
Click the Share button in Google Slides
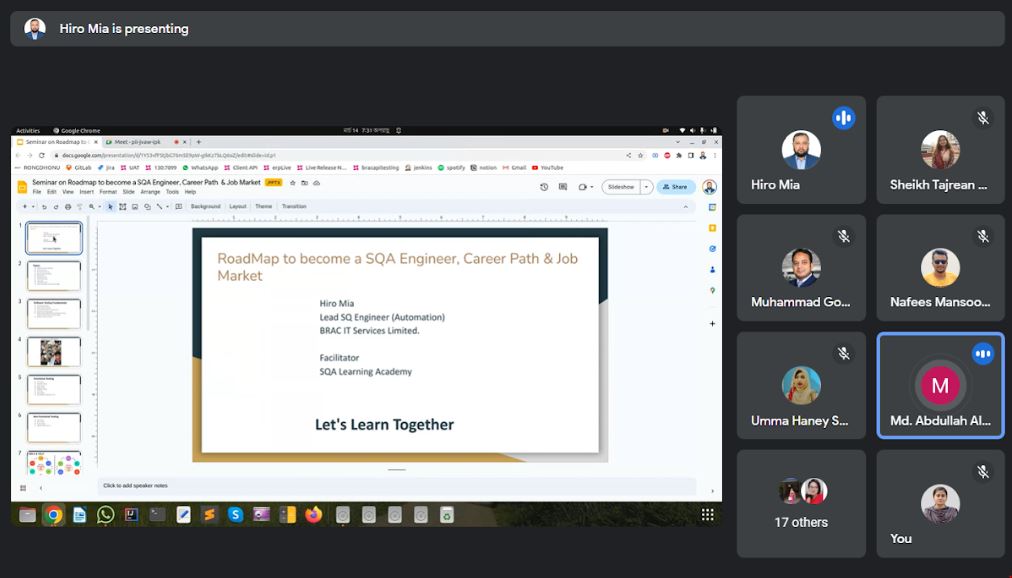[x=676, y=187]
